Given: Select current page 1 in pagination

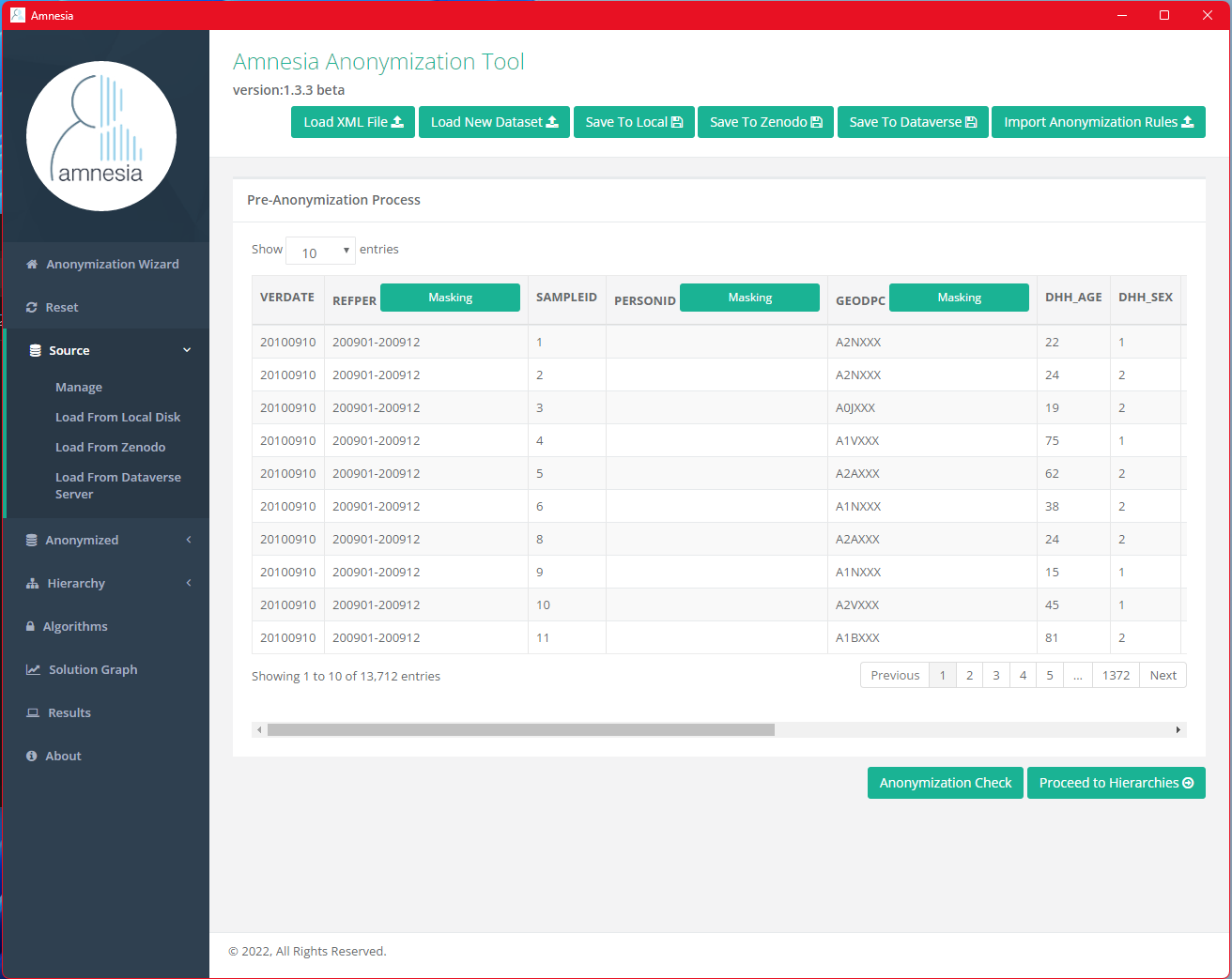Looking at the screenshot, I should 943,676.
